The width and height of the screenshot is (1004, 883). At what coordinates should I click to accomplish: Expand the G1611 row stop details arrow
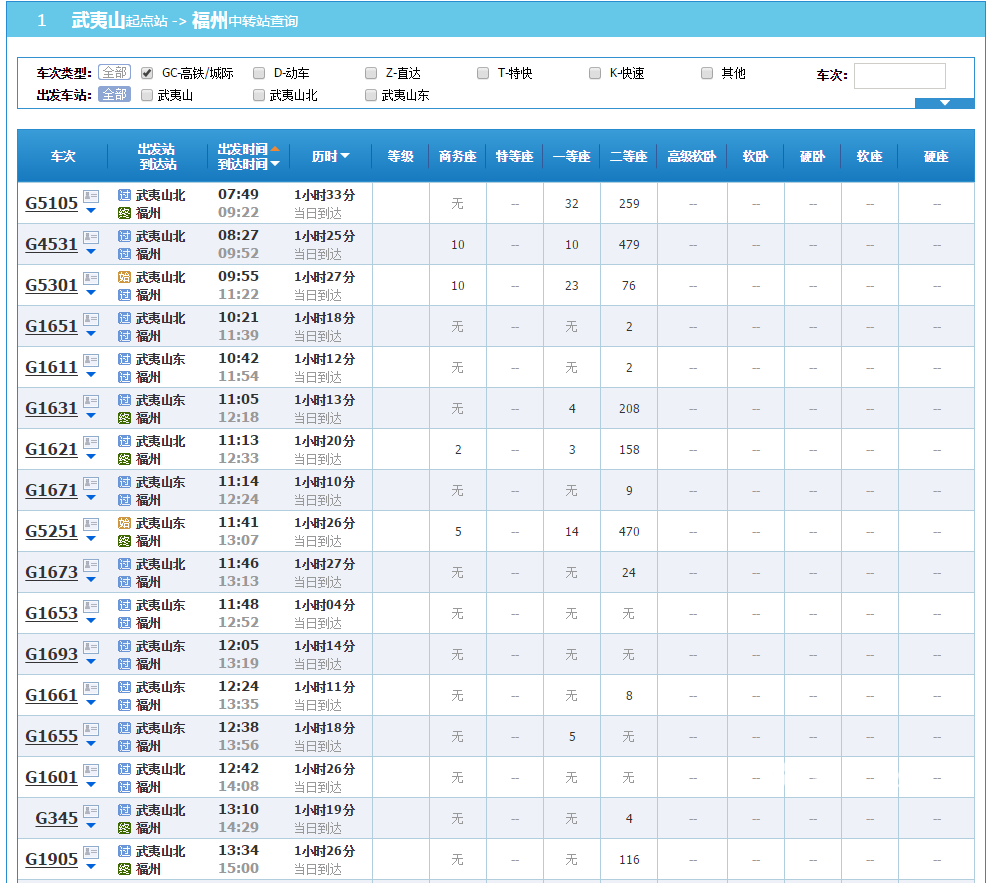[91, 375]
